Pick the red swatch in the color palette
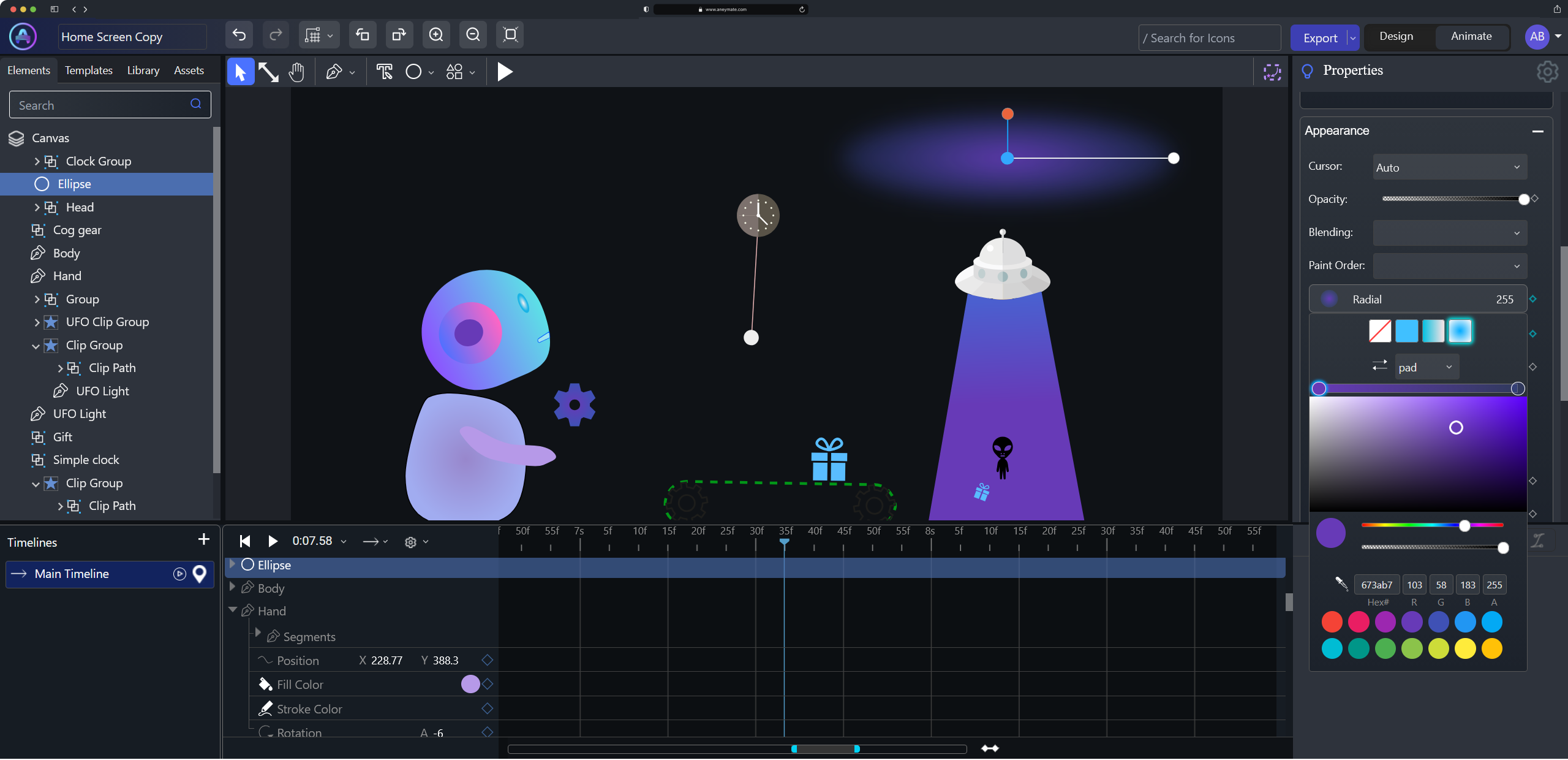 click(1332, 621)
